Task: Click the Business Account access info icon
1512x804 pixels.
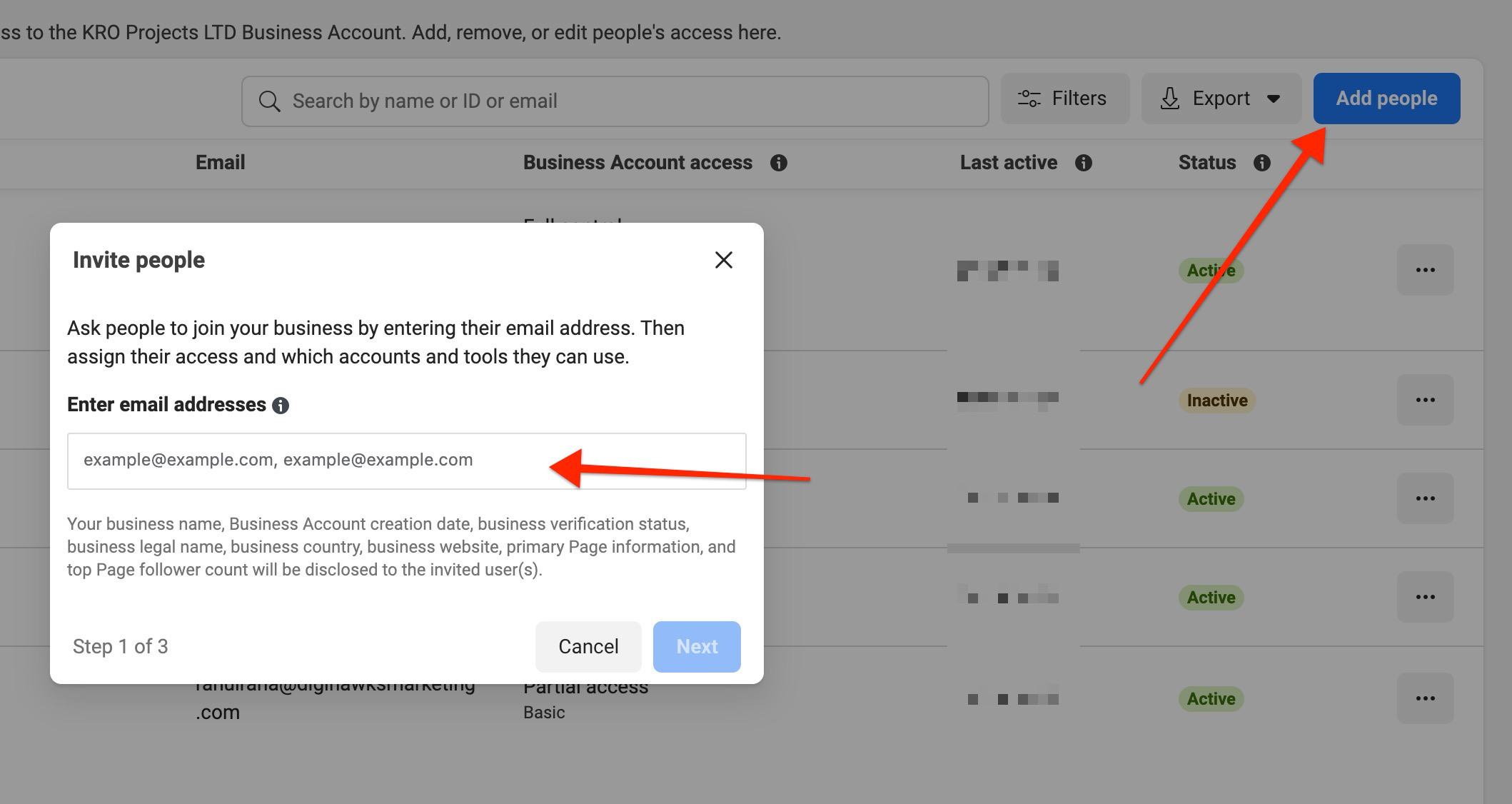Action: point(779,163)
